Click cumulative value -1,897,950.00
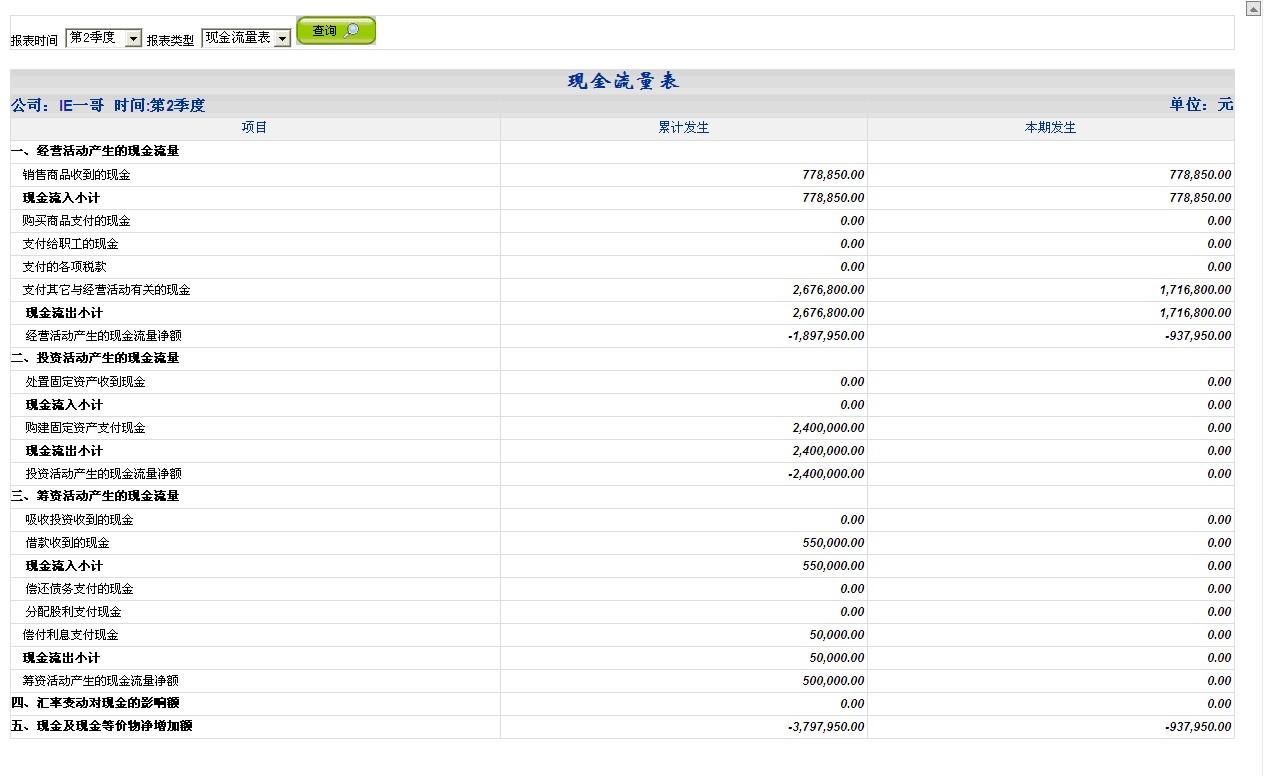The image size is (1267, 776). [826, 336]
